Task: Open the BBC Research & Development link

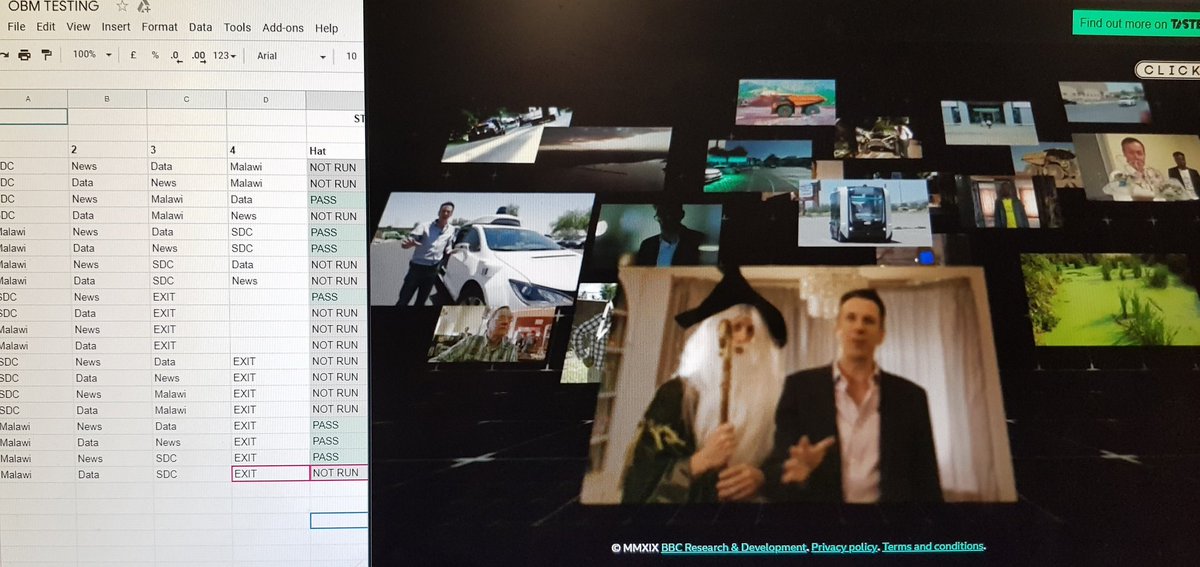Action: pyautogui.click(x=733, y=547)
